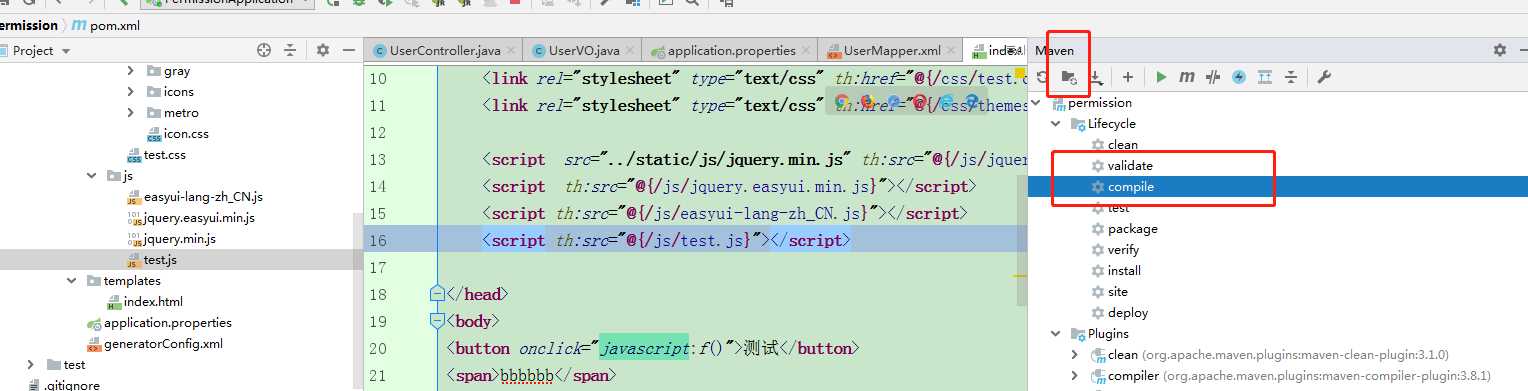Expand the icons folder
This screenshot has width=1528, height=391.
point(131,92)
